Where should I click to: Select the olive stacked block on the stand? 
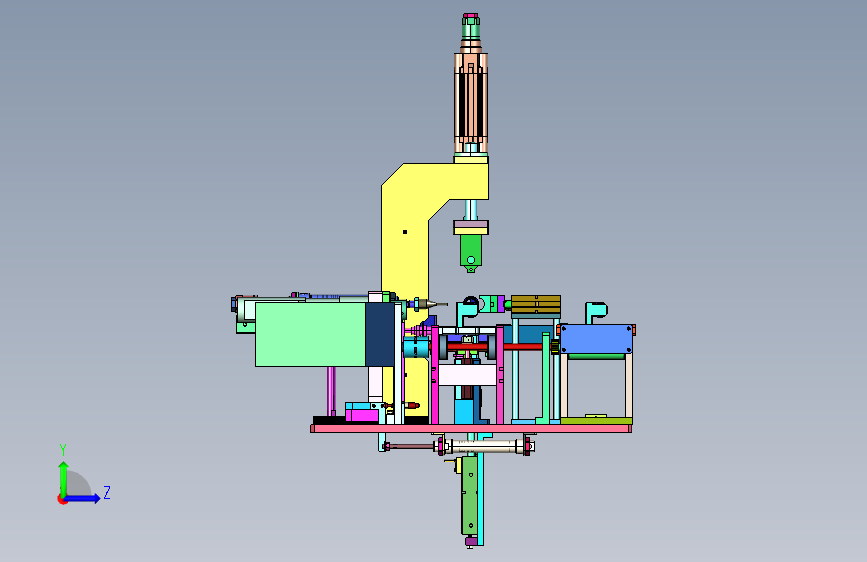(536, 305)
